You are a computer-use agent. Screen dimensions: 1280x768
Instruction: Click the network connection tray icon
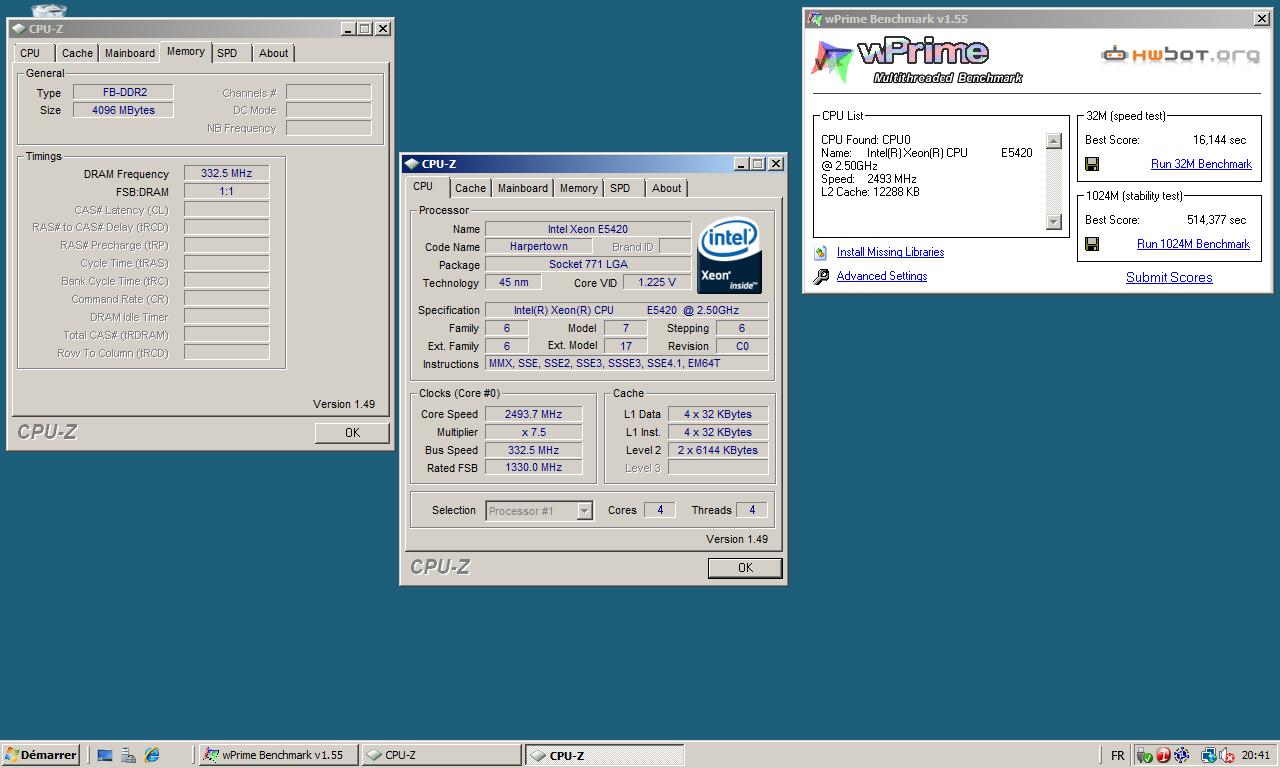(x=1209, y=756)
